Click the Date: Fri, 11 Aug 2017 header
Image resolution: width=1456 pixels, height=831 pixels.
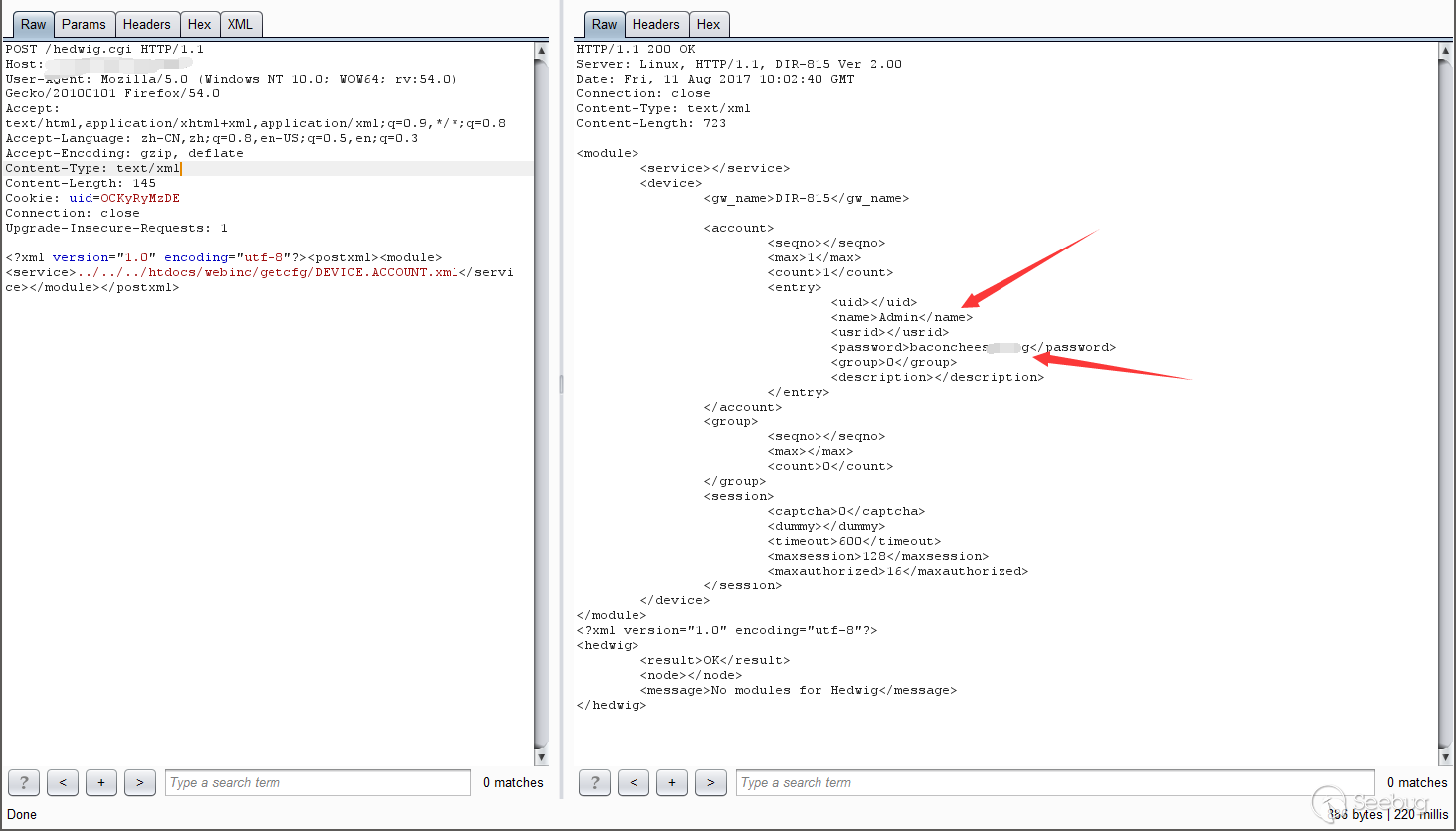click(x=715, y=79)
